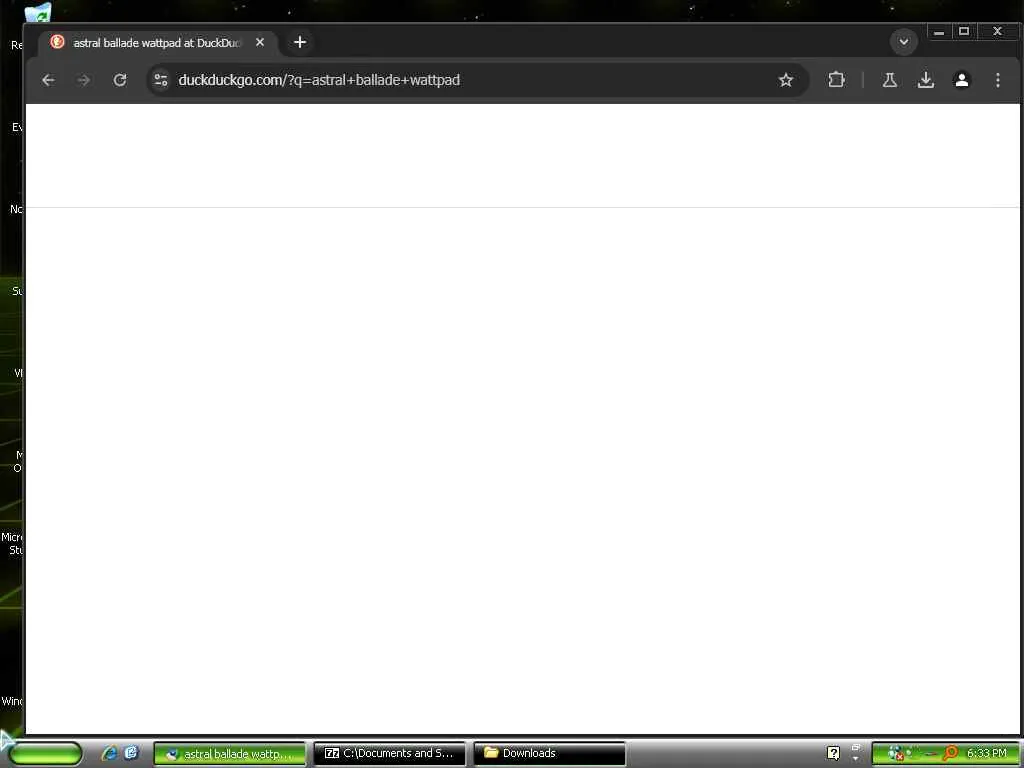The width and height of the screenshot is (1024, 768).
Task: Open Chrome three-dot menu
Action: coord(998,80)
